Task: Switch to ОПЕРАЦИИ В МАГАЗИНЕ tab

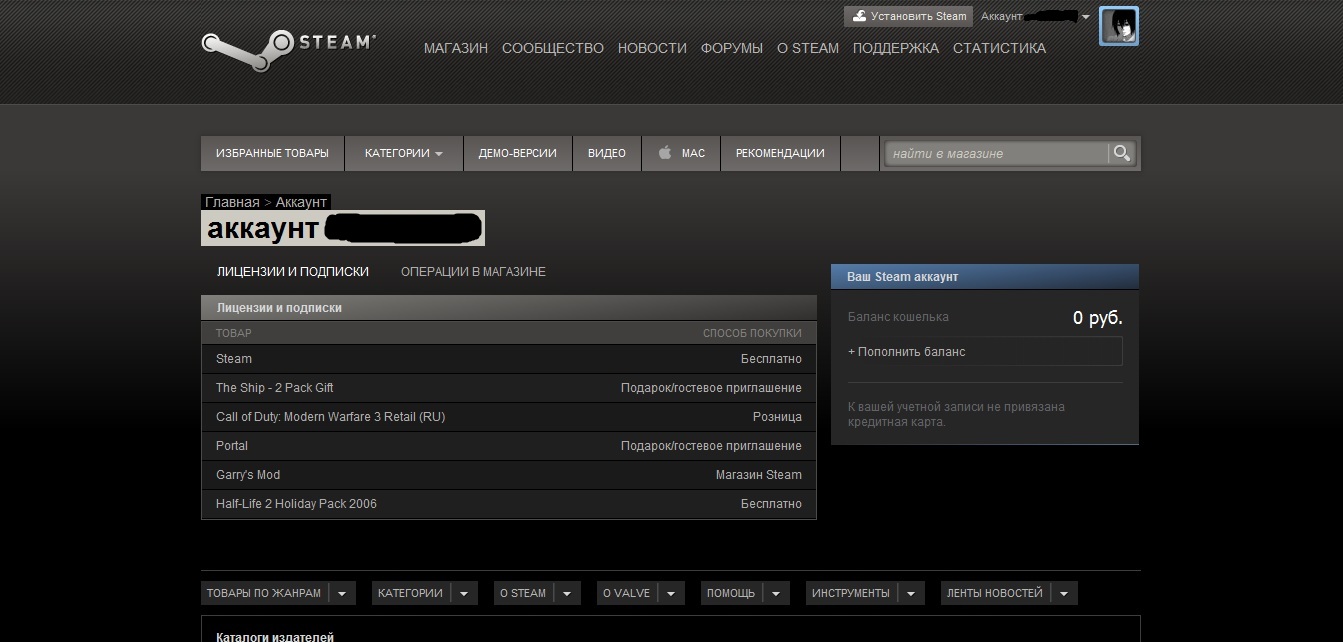Action: [x=473, y=271]
